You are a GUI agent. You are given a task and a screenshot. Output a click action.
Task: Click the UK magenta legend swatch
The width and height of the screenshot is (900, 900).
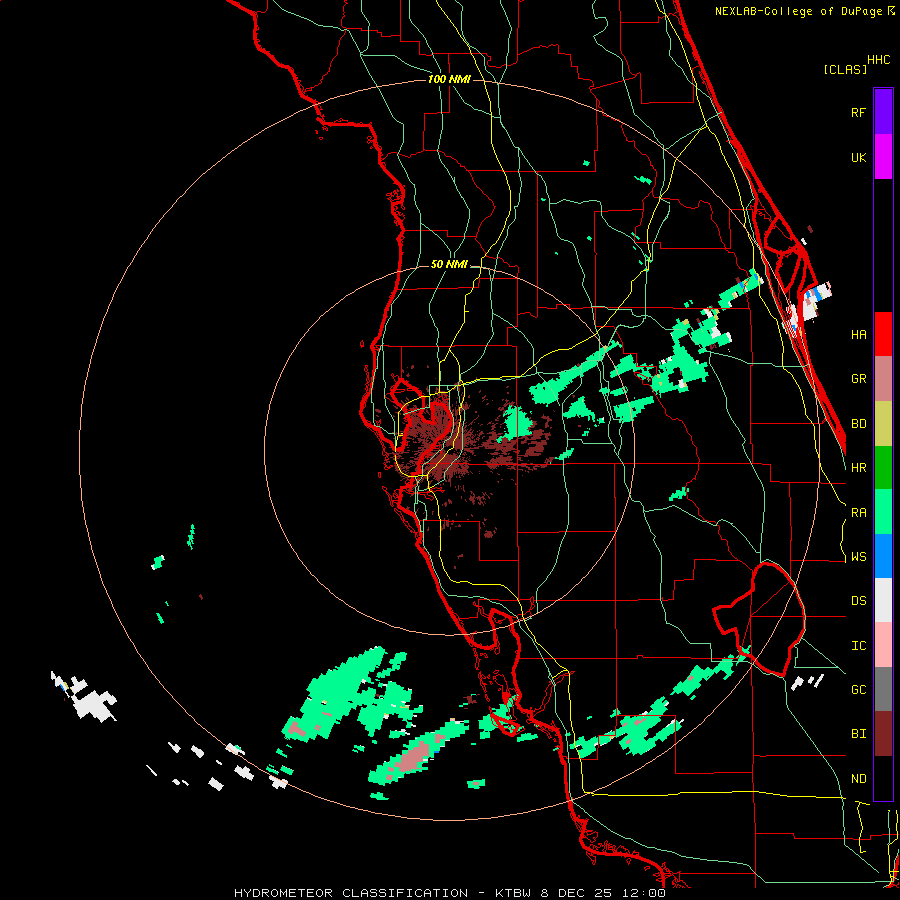point(883,157)
